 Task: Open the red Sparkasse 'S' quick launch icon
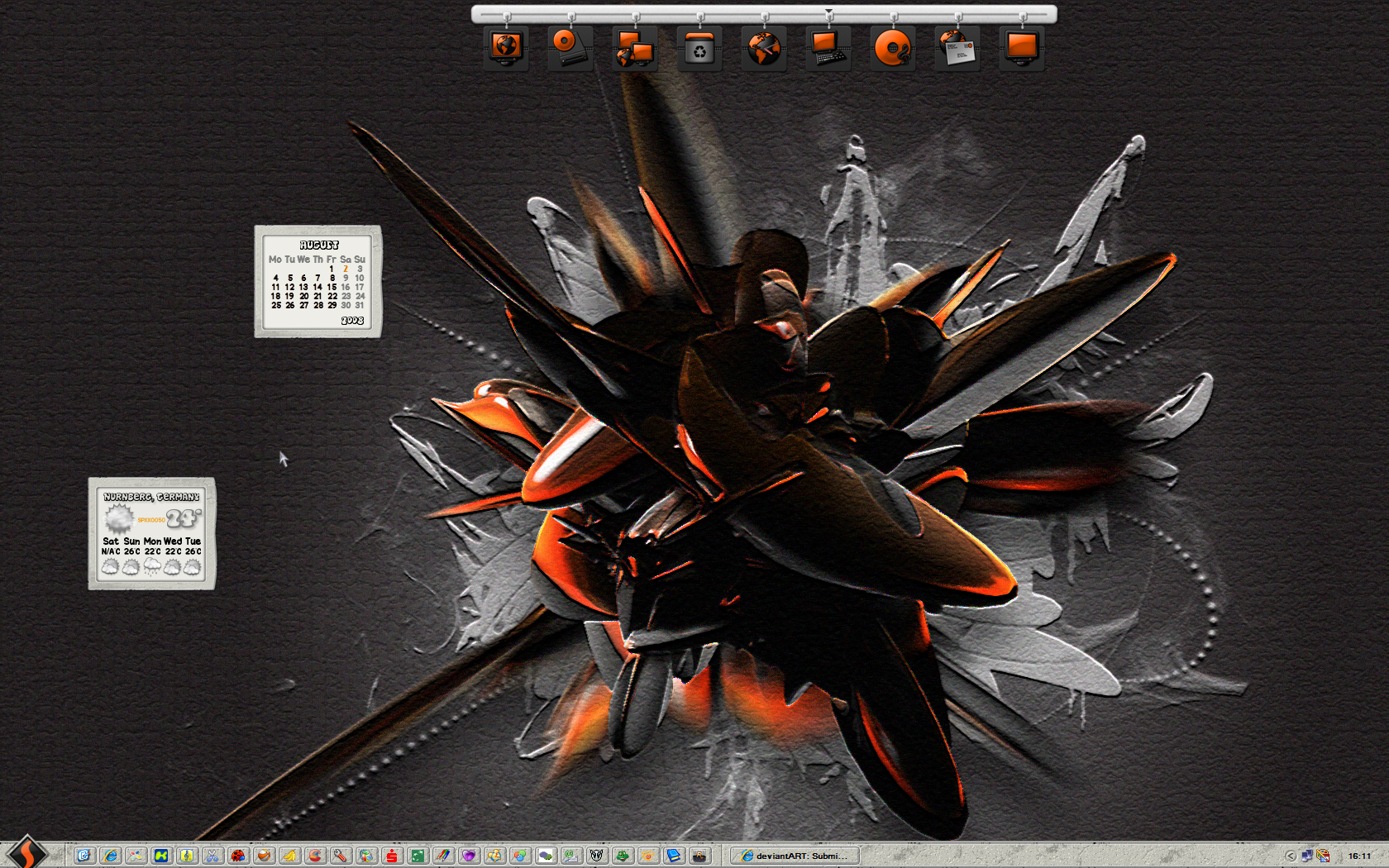pyautogui.click(x=391, y=856)
